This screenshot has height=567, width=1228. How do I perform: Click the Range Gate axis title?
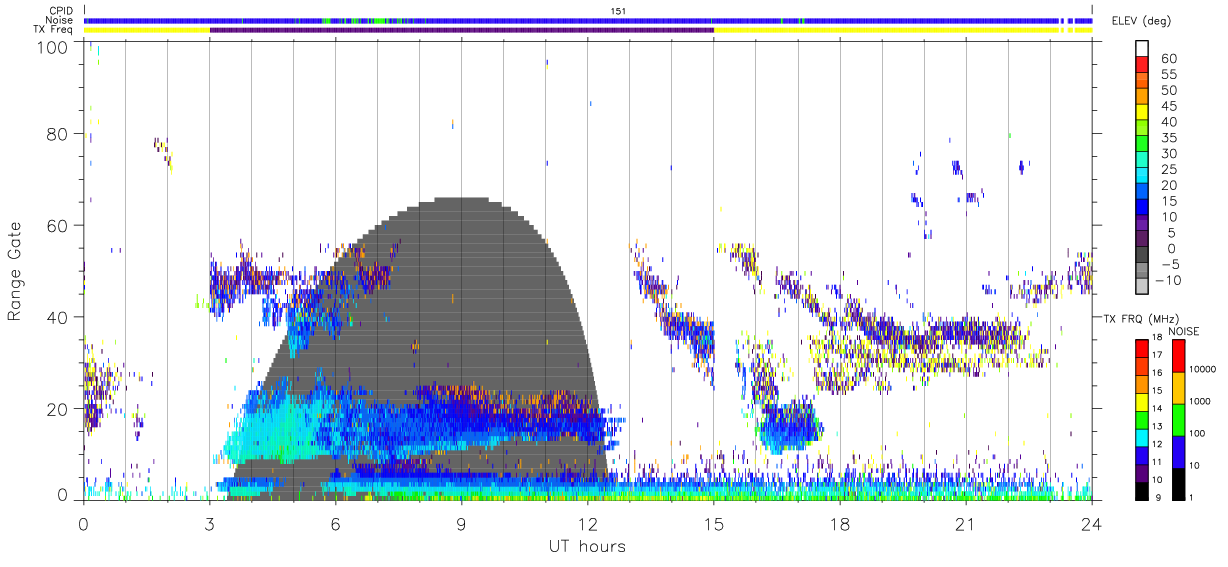tap(16, 271)
